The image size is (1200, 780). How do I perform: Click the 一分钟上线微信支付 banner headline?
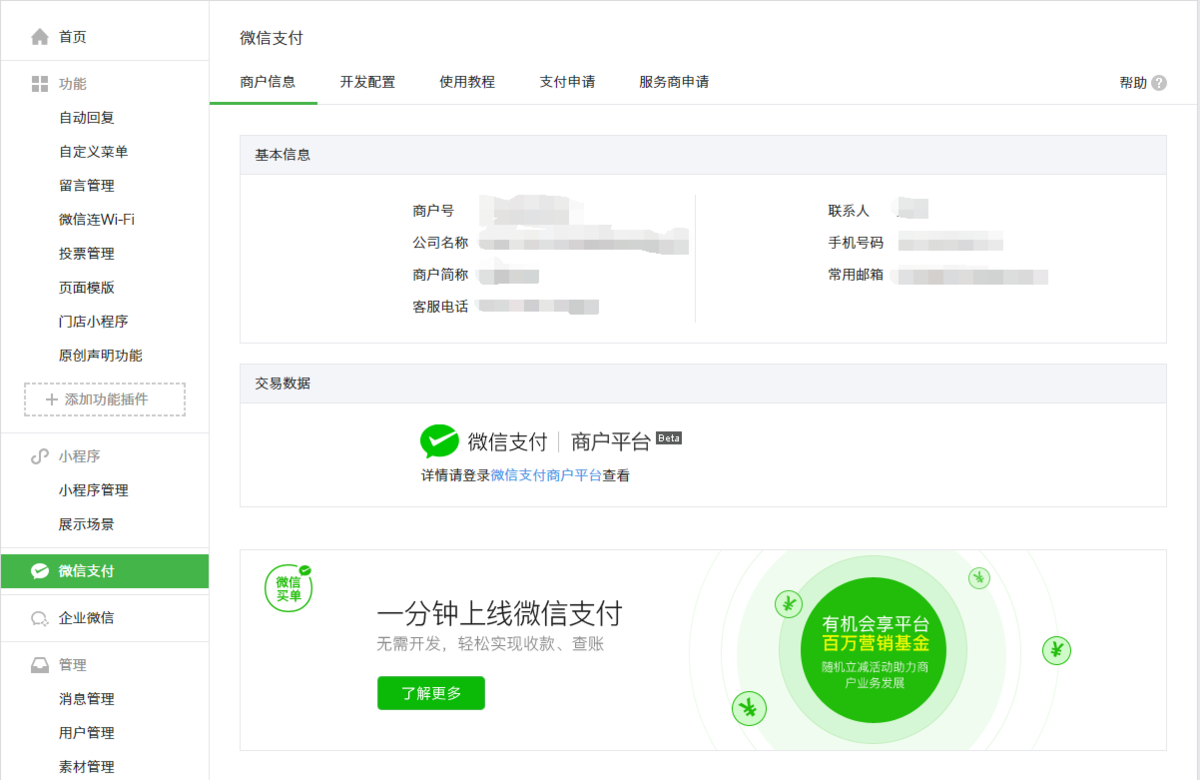pyautogui.click(x=500, y=613)
